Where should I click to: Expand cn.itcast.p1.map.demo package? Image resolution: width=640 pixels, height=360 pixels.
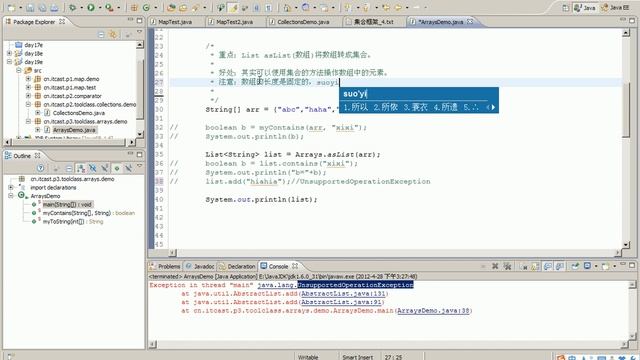click(x=28, y=79)
